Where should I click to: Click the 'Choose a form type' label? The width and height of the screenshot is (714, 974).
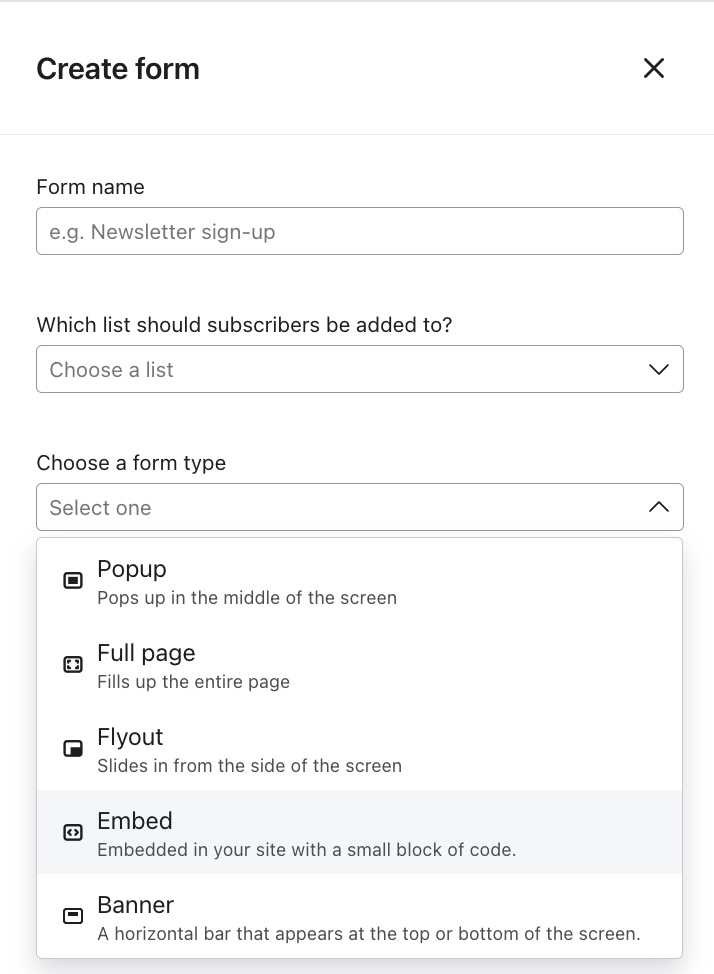131,463
